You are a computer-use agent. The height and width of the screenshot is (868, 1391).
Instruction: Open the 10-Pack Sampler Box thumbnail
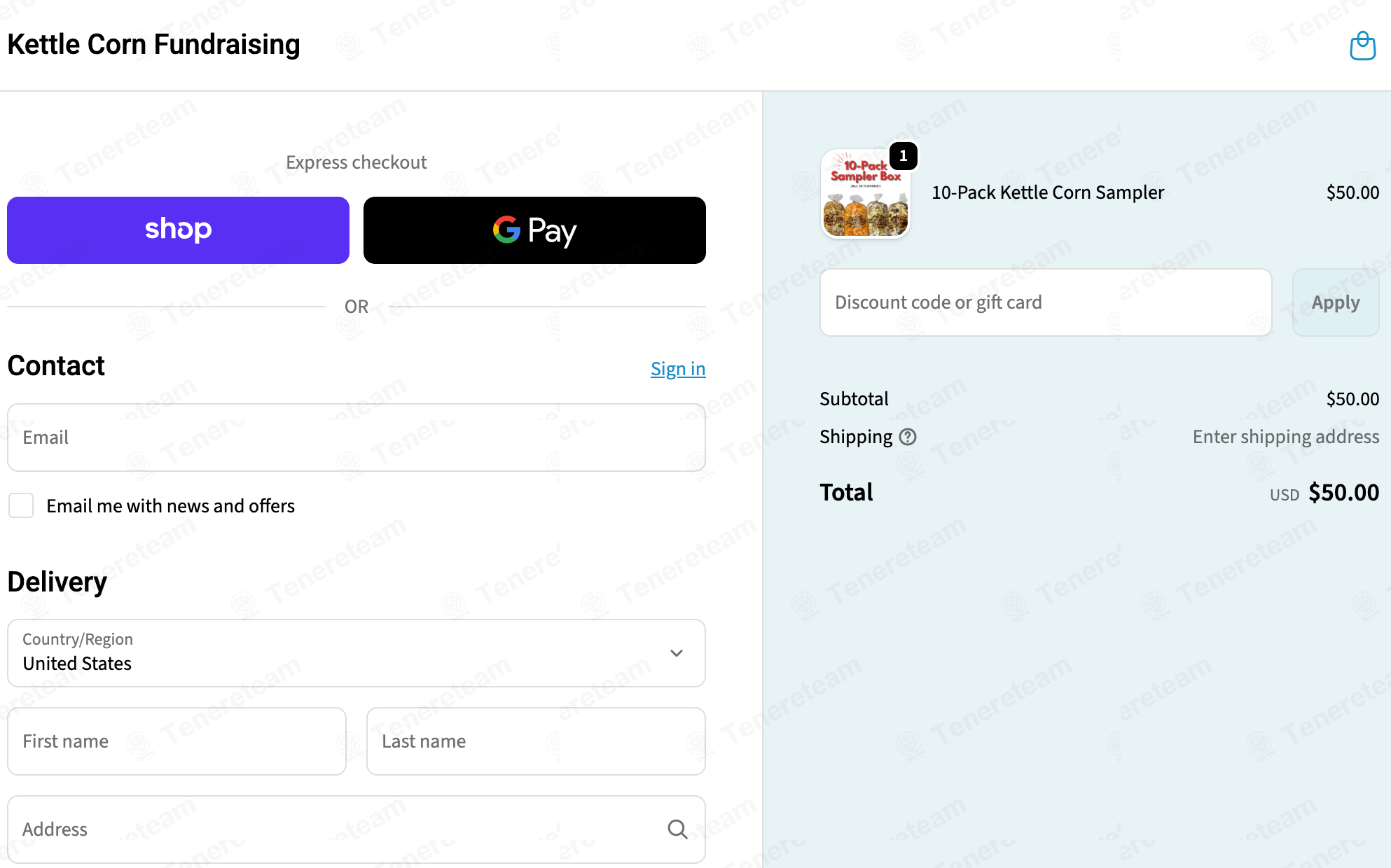coord(866,194)
